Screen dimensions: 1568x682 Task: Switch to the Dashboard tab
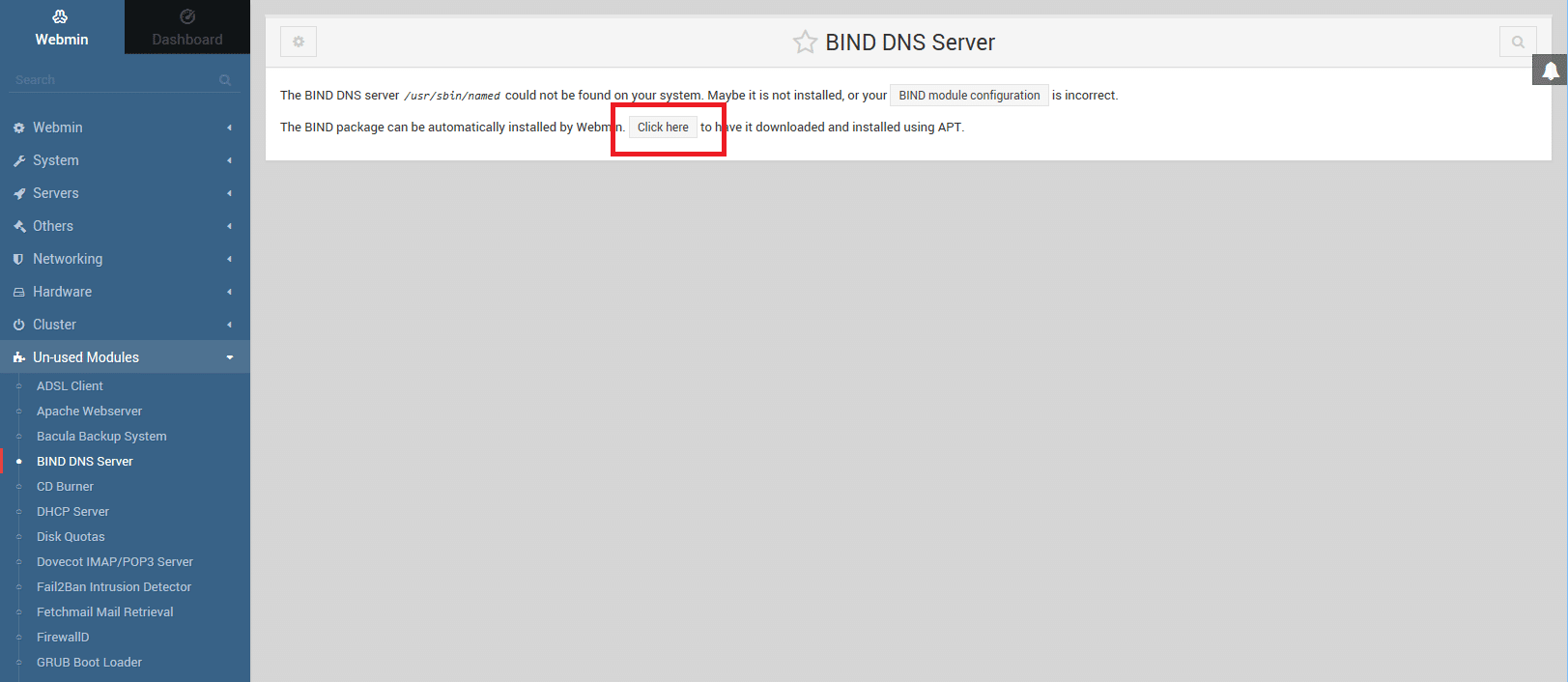[187, 27]
